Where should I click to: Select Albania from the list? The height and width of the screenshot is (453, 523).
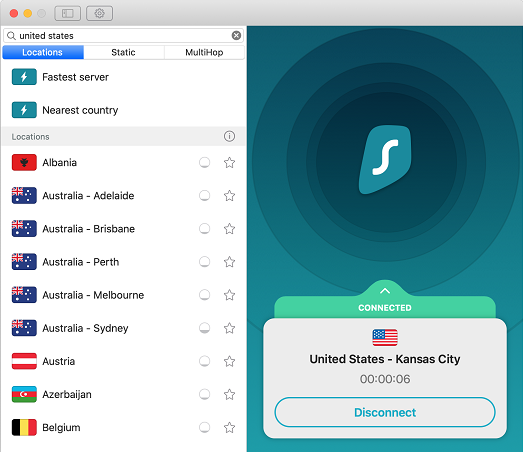pos(123,162)
